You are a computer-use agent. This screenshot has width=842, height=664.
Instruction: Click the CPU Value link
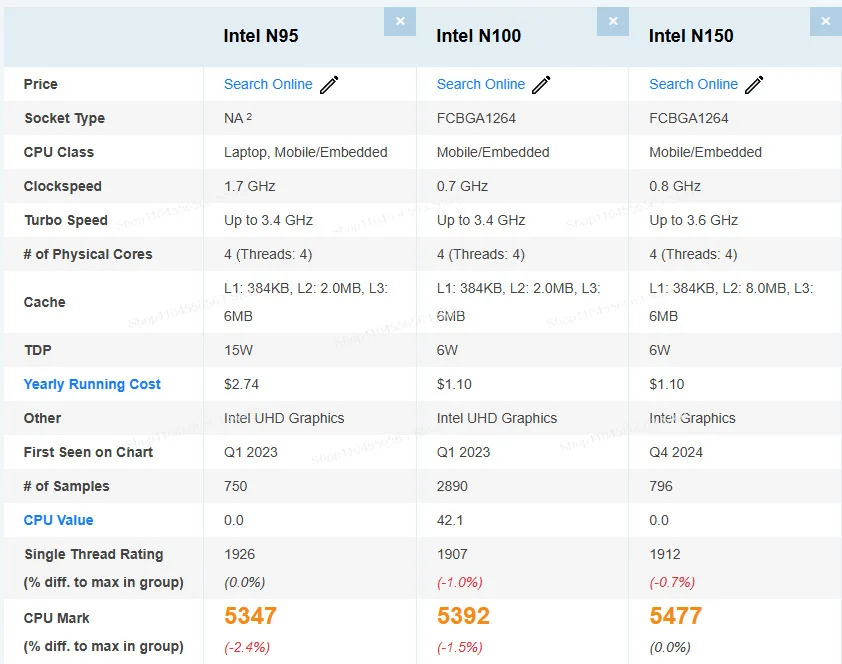pyautogui.click(x=58, y=520)
